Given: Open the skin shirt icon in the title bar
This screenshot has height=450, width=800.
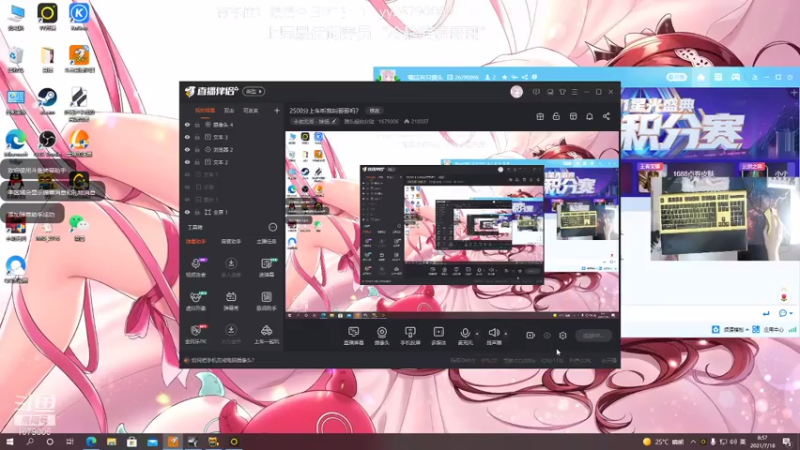Looking at the screenshot, I should 562,92.
